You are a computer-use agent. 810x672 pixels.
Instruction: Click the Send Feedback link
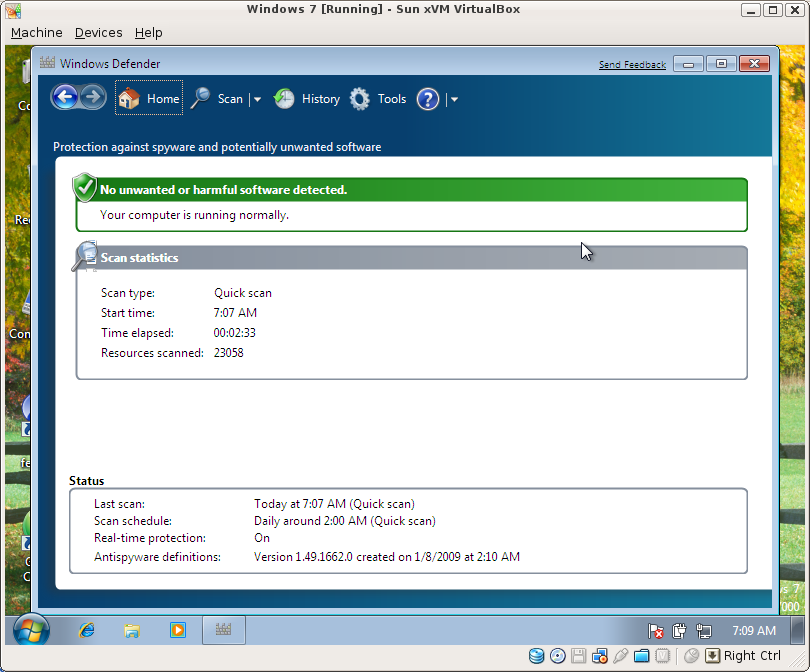pyautogui.click(x=632, y=65)
